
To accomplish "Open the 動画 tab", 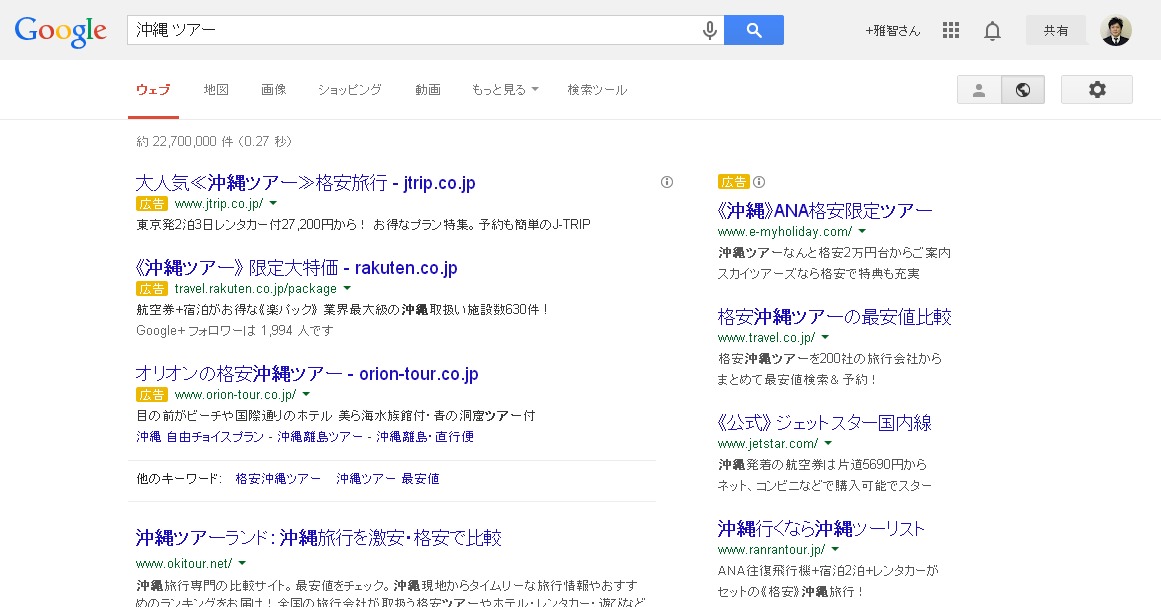I will 428,90.
